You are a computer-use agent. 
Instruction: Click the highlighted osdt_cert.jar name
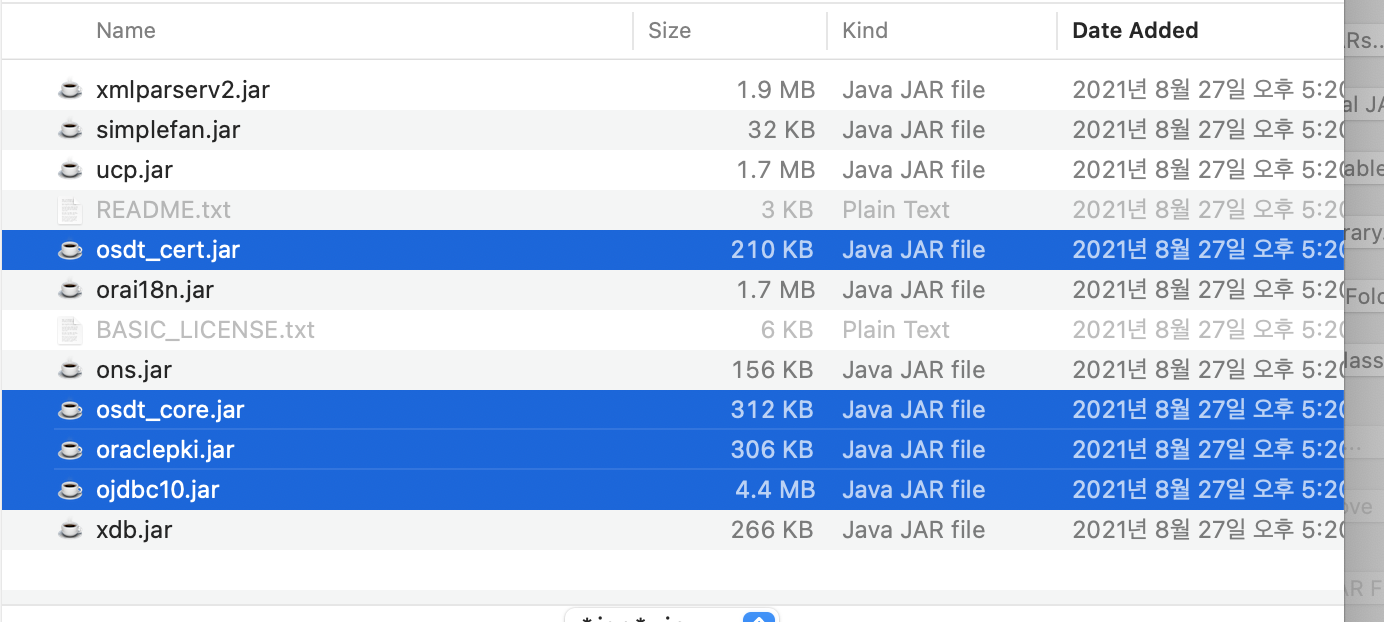168,250
